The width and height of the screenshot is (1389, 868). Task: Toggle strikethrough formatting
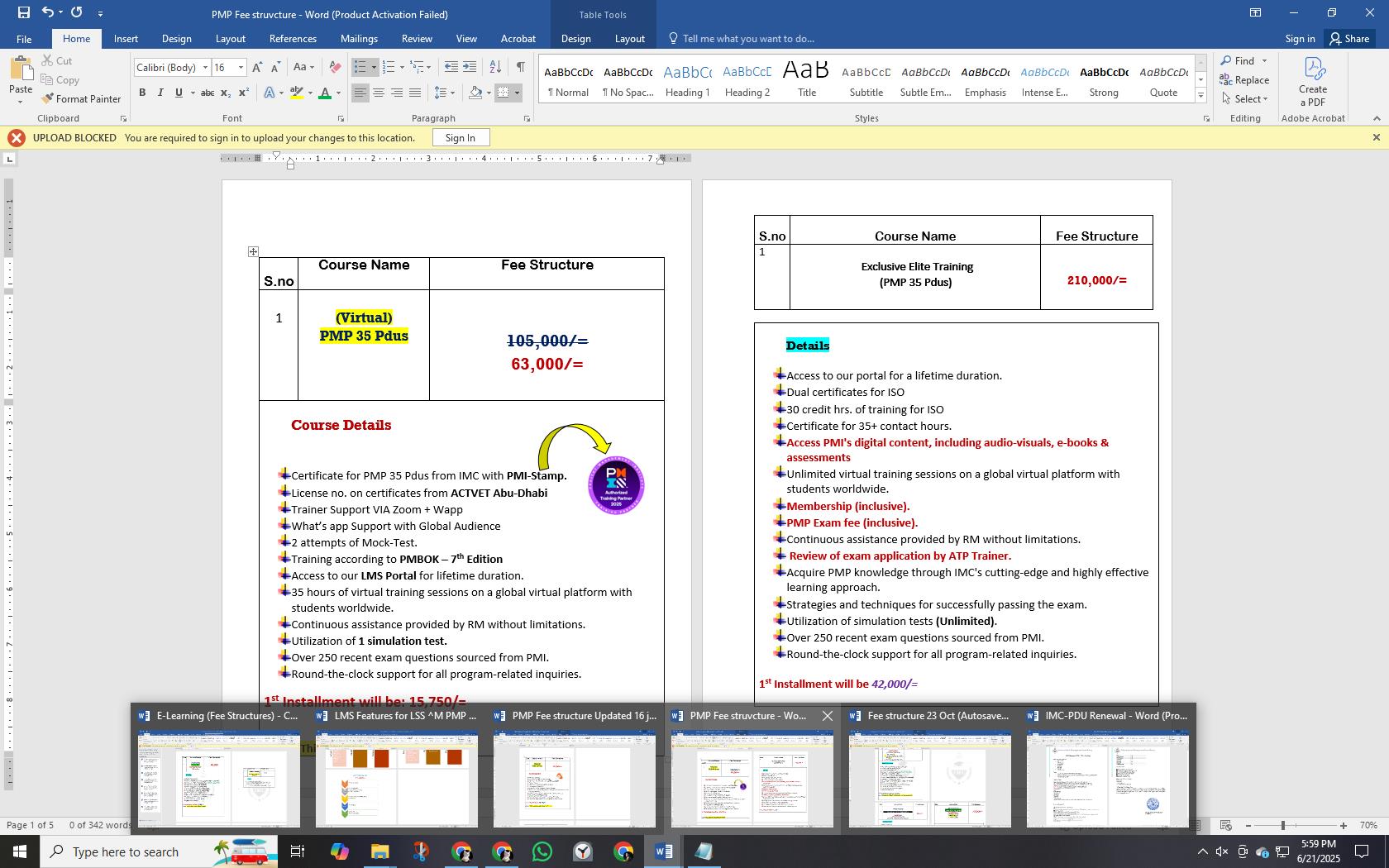tap(208, 93)
